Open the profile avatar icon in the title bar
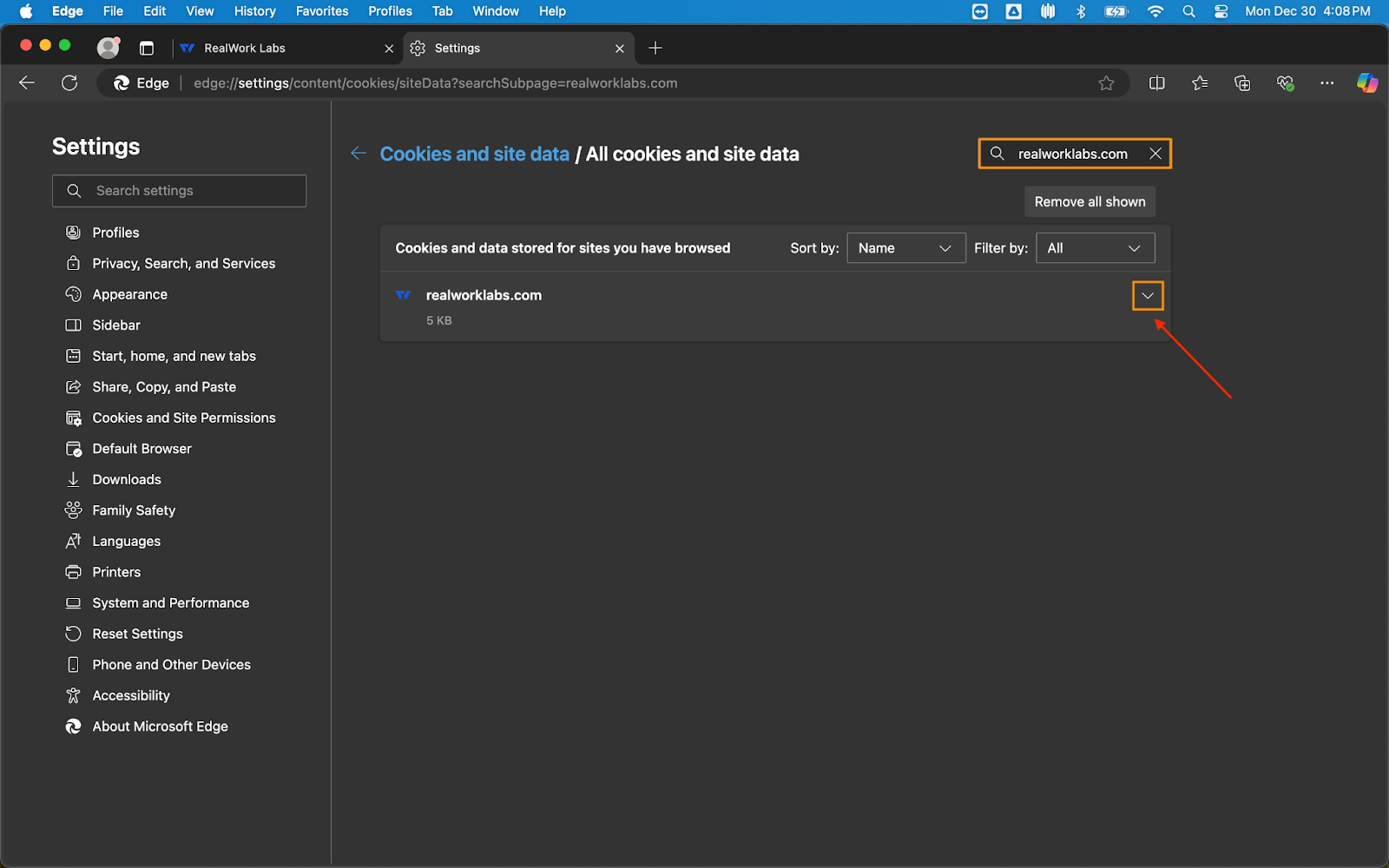The width and height of the screenshot is (1389, 868). click(108, 48)
